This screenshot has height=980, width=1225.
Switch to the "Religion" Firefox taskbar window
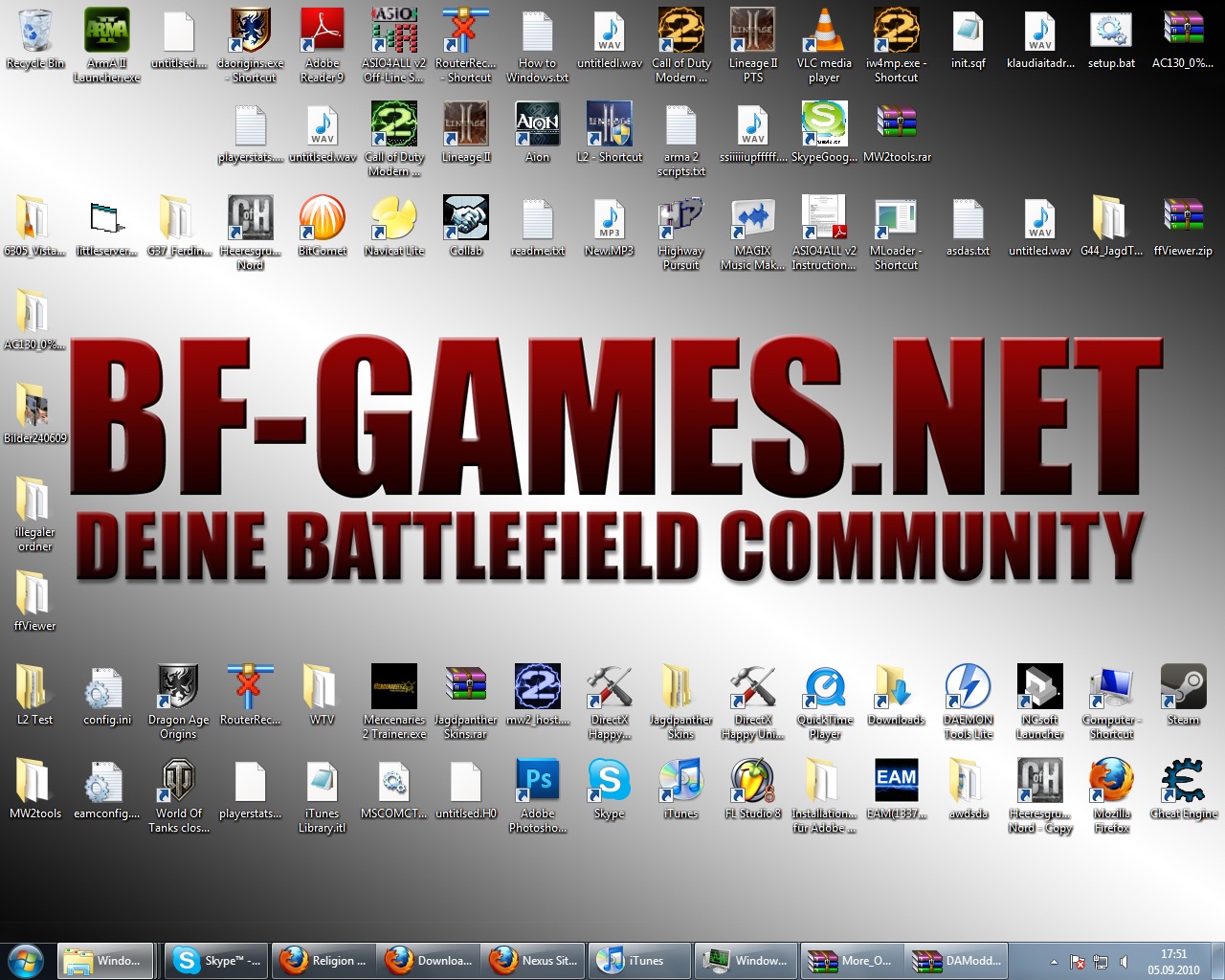point(323,960)
